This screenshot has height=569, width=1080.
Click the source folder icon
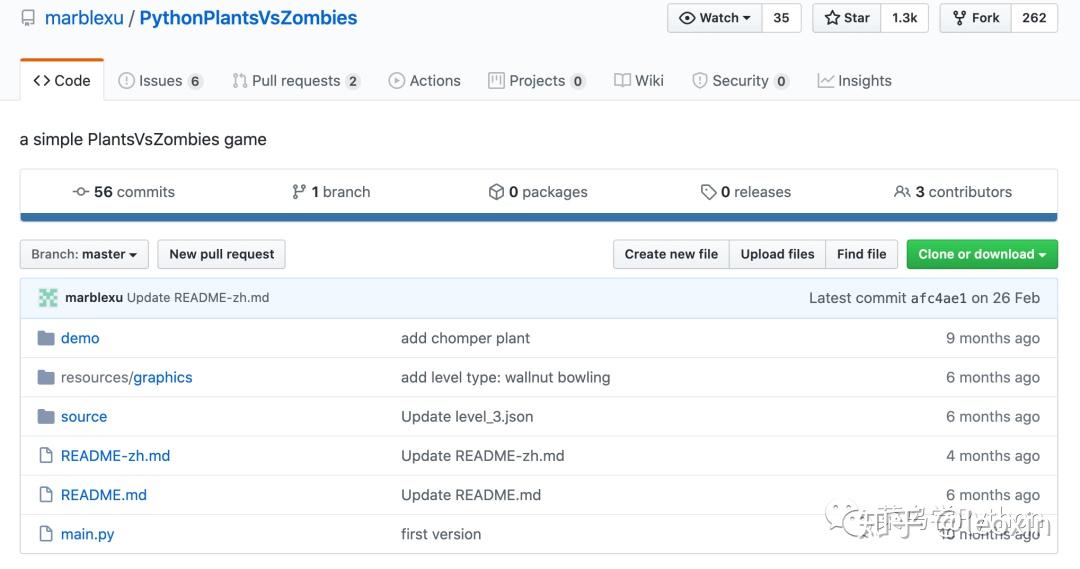[x=45, y=416]
